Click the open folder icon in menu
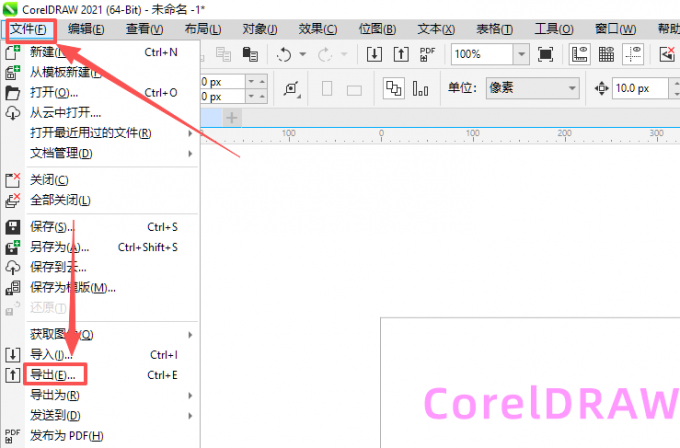Viewport: 680px width, 448px height. tap(13, 93)
